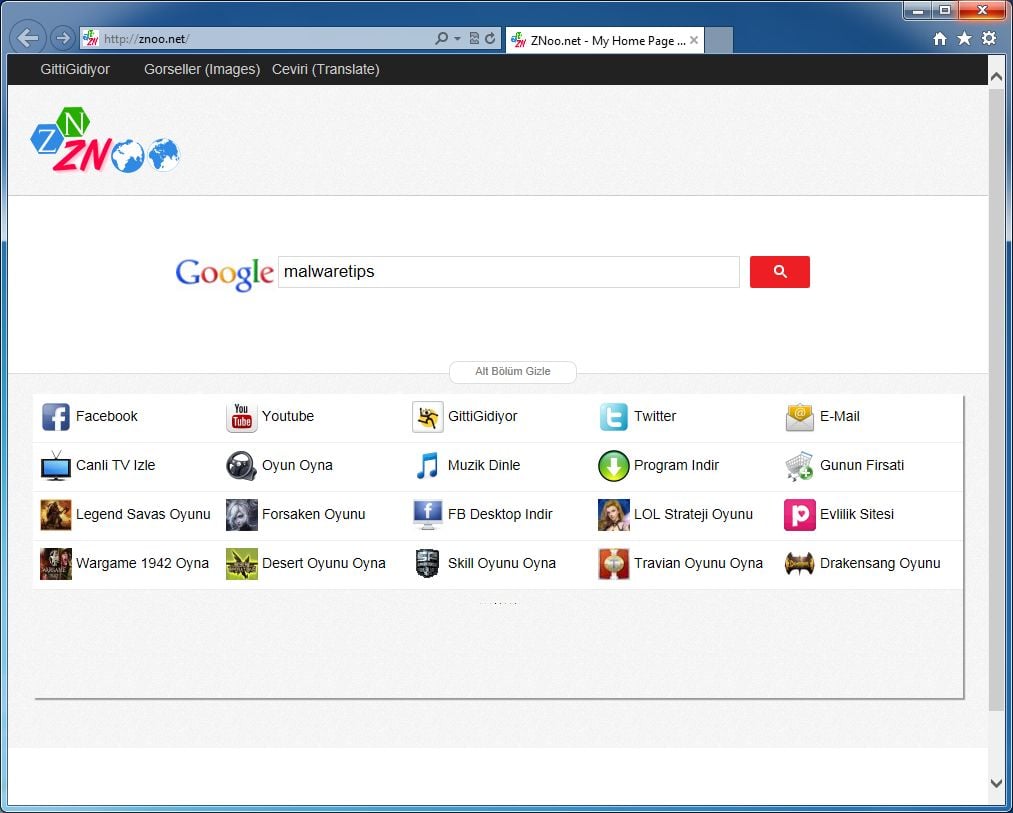Expand the address bar dropdown arrow
Screen dimensions: 1013x813
pos(457,39)
